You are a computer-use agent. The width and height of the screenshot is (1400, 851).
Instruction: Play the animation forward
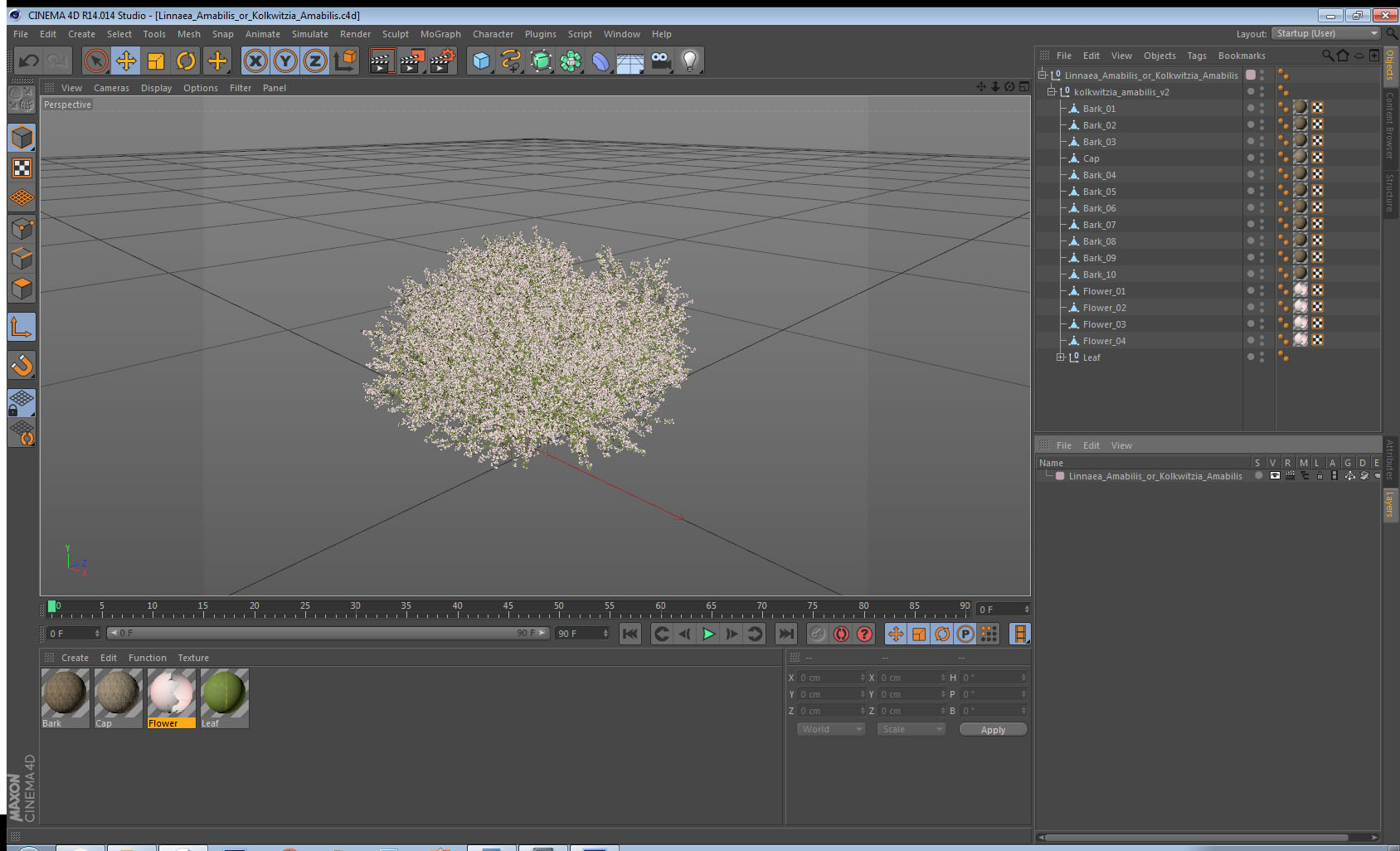(708, 634)
